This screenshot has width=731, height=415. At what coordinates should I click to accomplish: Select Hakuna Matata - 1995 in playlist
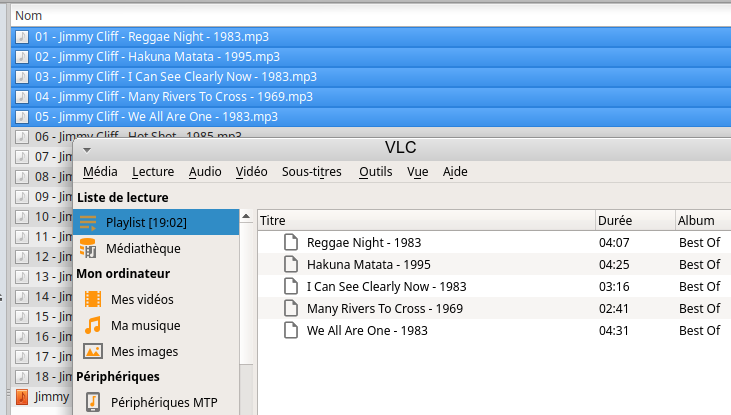(x=368, y=264)
